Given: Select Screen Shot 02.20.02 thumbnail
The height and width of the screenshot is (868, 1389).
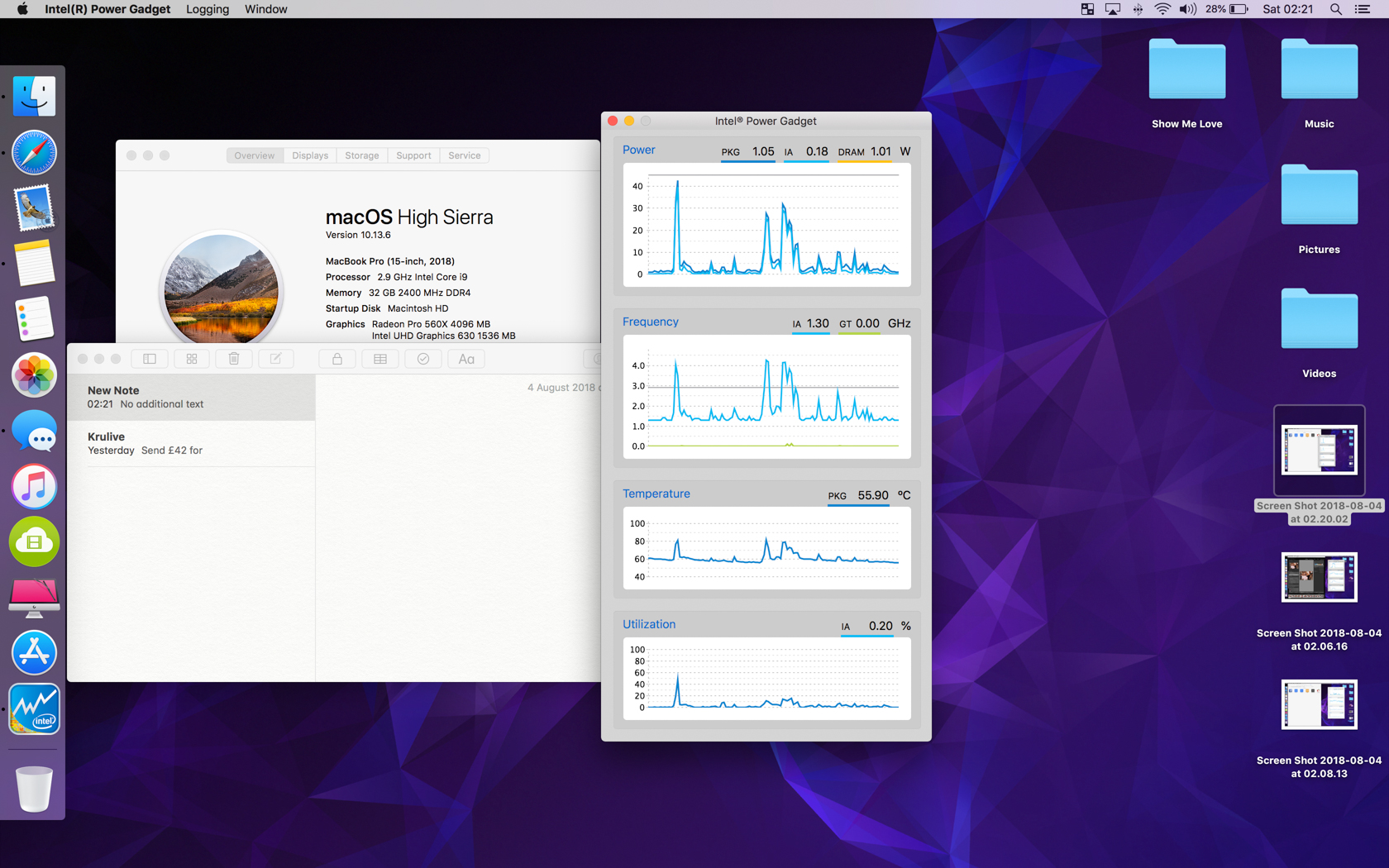Looking at the screenshot, I should coord(1319,451).
